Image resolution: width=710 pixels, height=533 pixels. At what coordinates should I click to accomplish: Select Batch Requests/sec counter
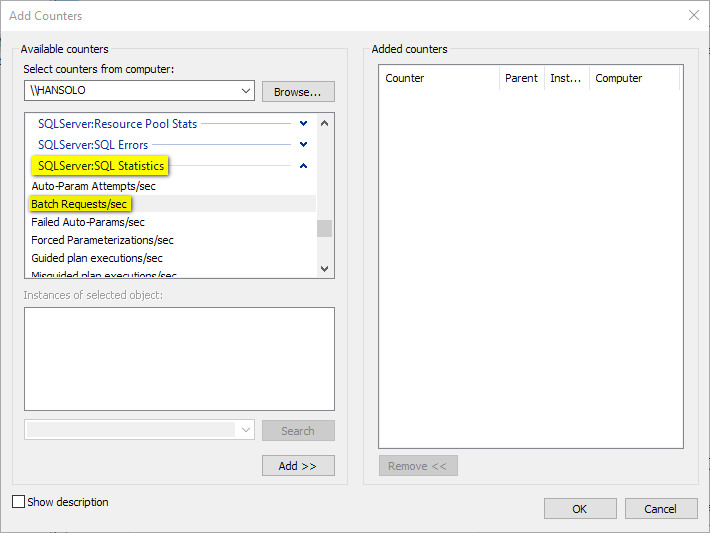tap(80, 204)
